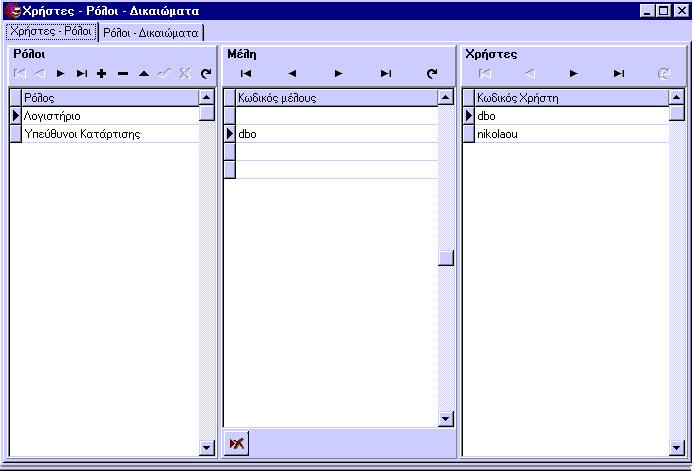
Task: Select the Υπεύθυνοι Κατάρτισης role row
Action: 82,134
